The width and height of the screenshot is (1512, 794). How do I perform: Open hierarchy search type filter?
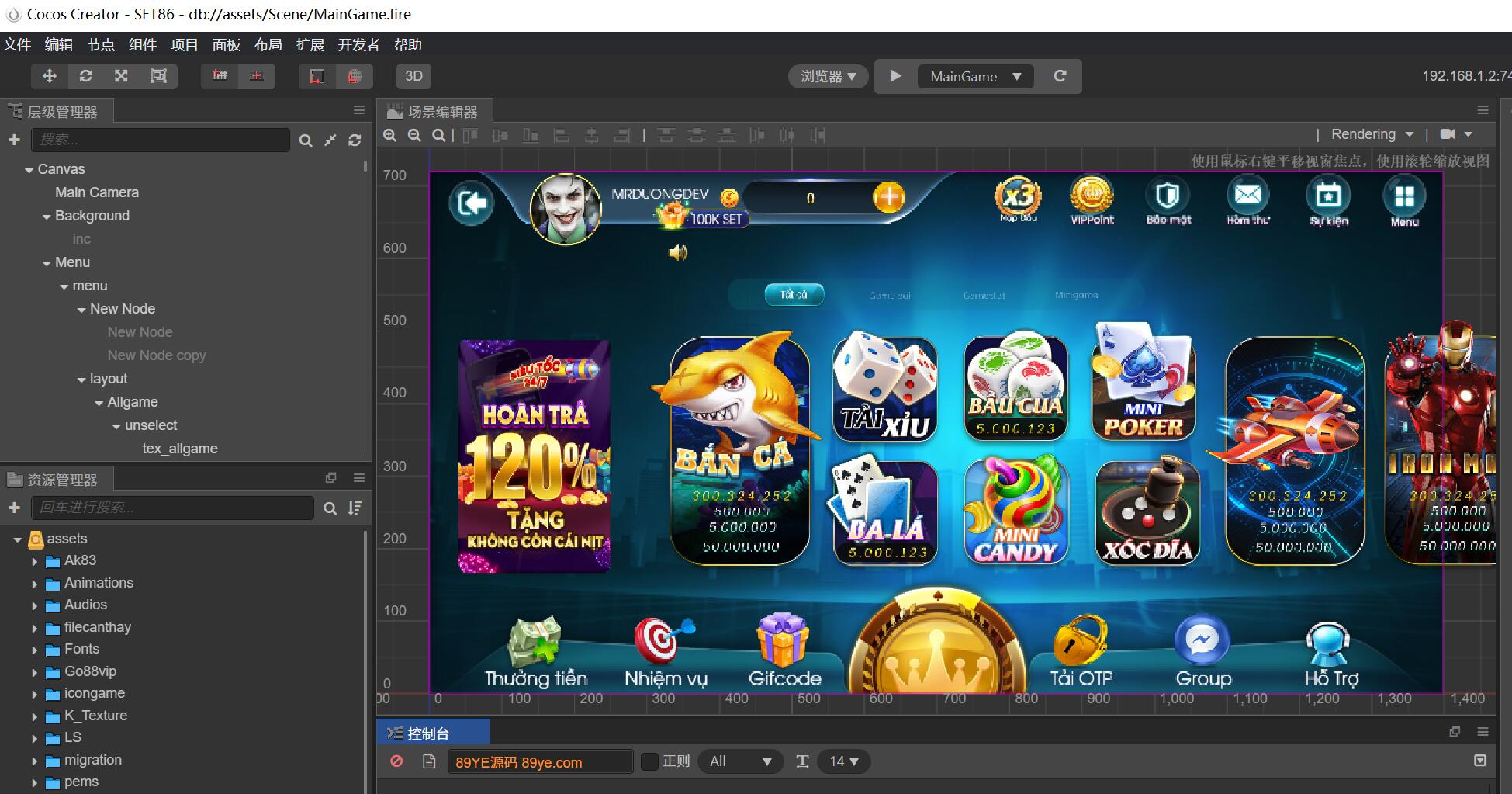tap(306, 140)
